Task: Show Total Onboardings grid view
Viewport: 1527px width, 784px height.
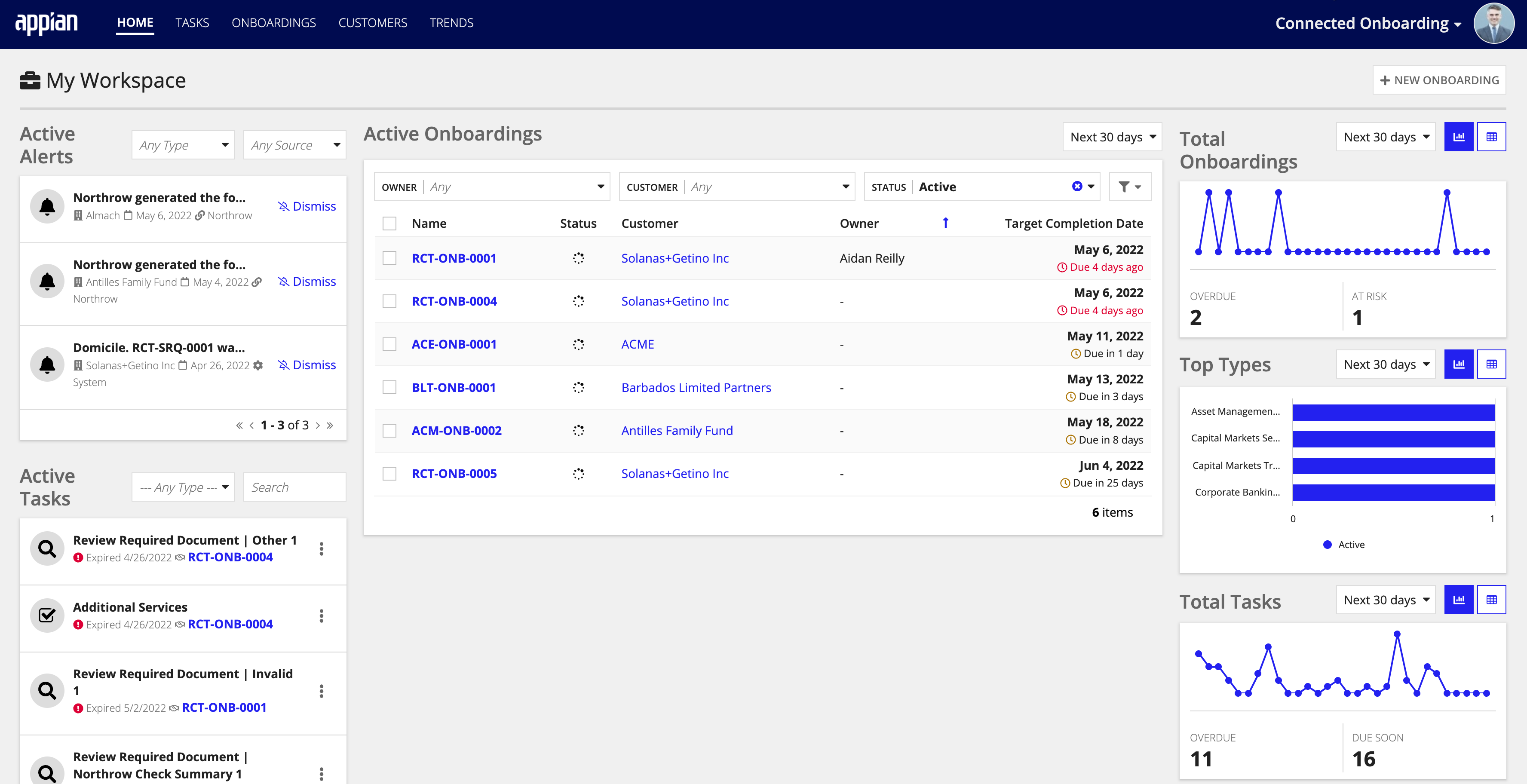Action: (1491, 137)
